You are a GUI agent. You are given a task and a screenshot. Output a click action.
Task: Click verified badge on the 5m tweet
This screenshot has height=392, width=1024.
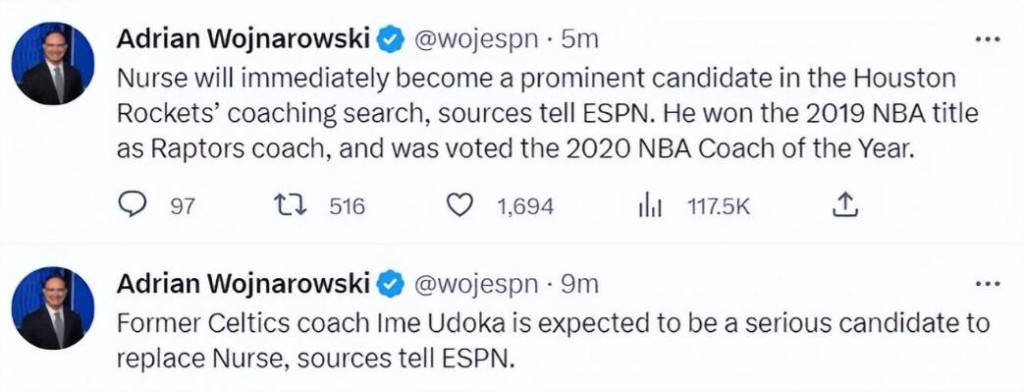point(390,40)
